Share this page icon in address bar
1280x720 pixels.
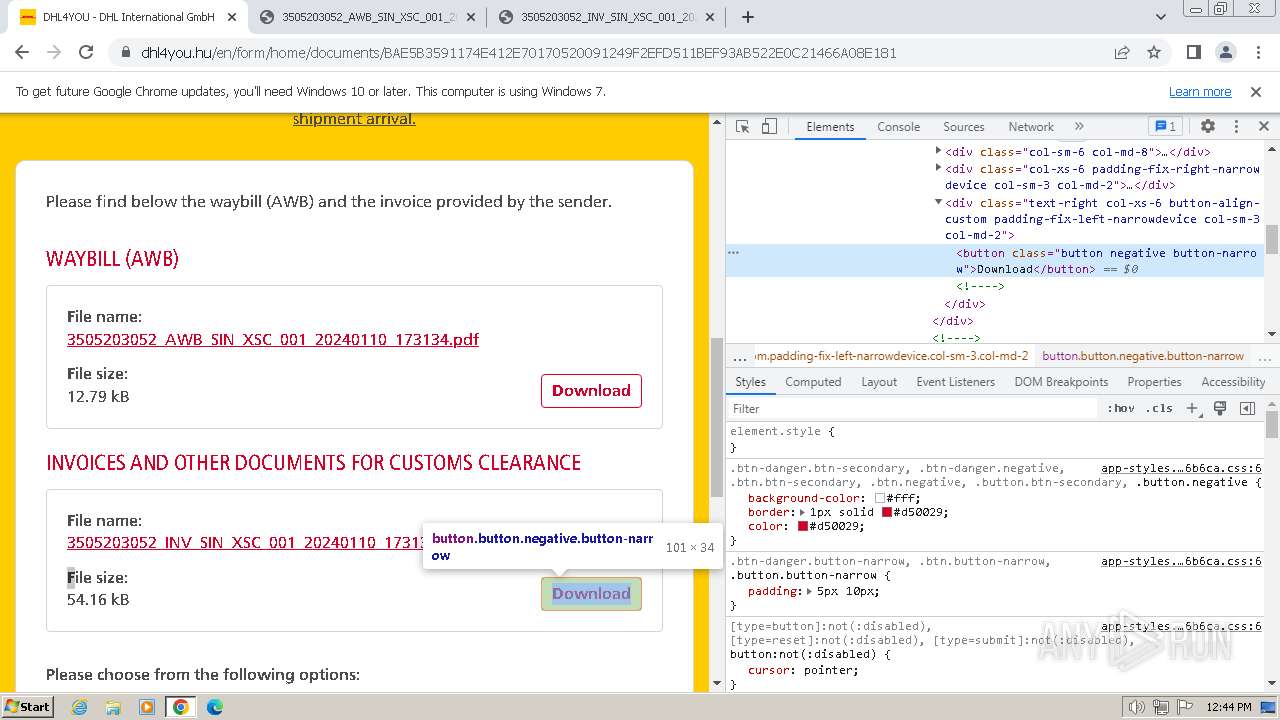pyautogui.click(x=1122, y=53)
